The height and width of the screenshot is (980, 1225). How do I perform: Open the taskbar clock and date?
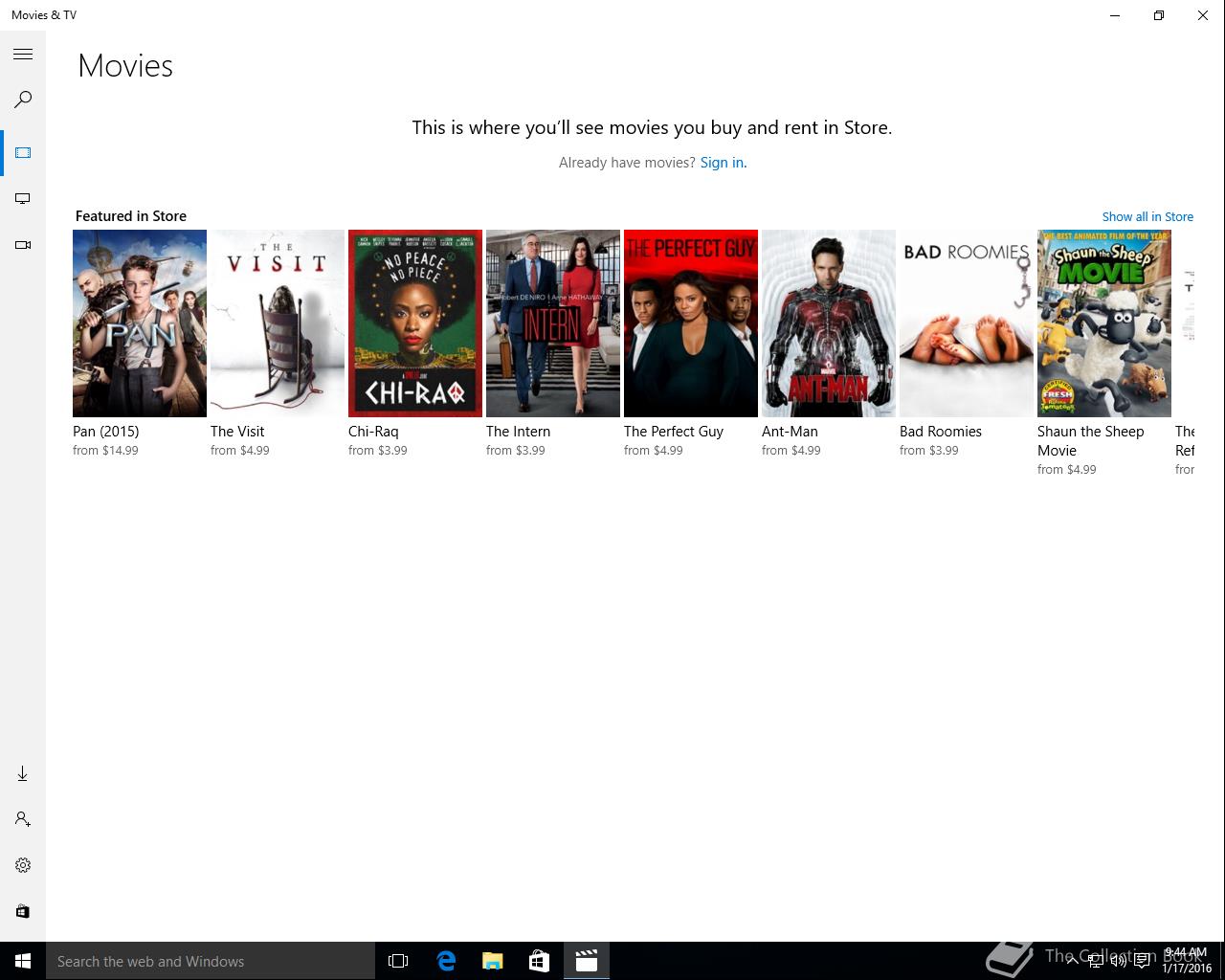pos(1187,961)
